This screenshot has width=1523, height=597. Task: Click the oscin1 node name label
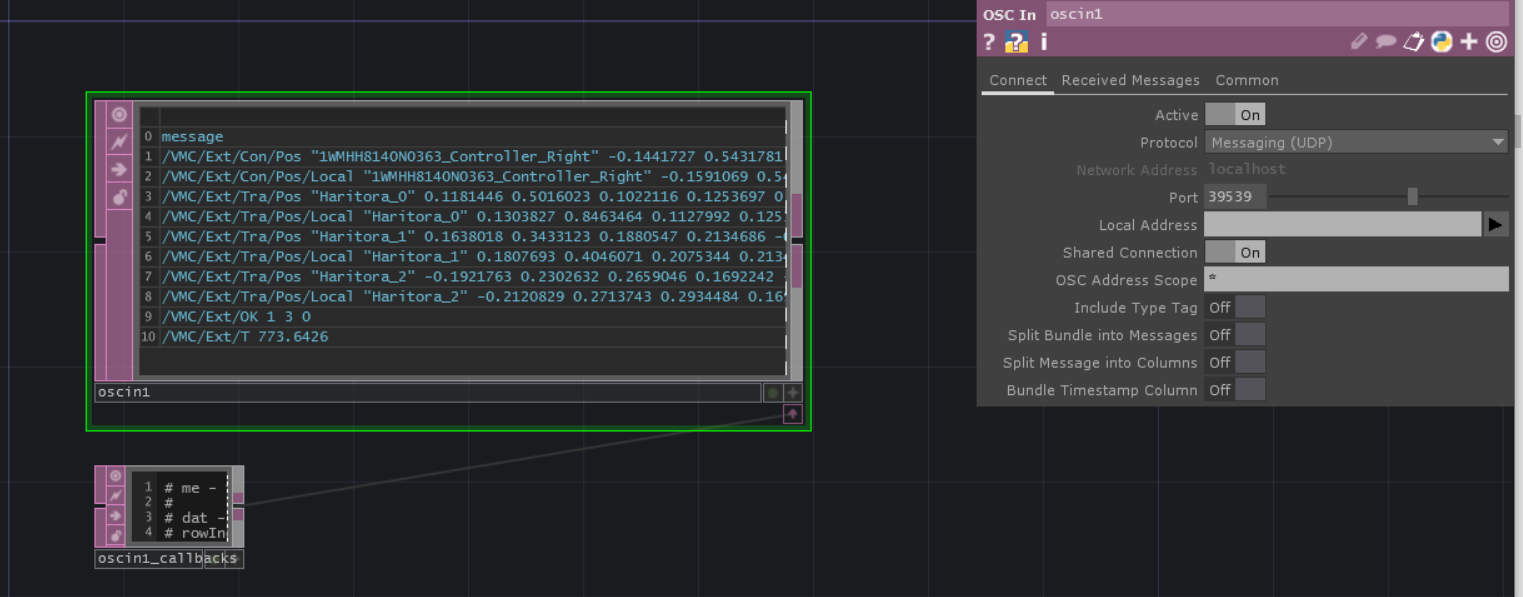[x=428, y=393]
